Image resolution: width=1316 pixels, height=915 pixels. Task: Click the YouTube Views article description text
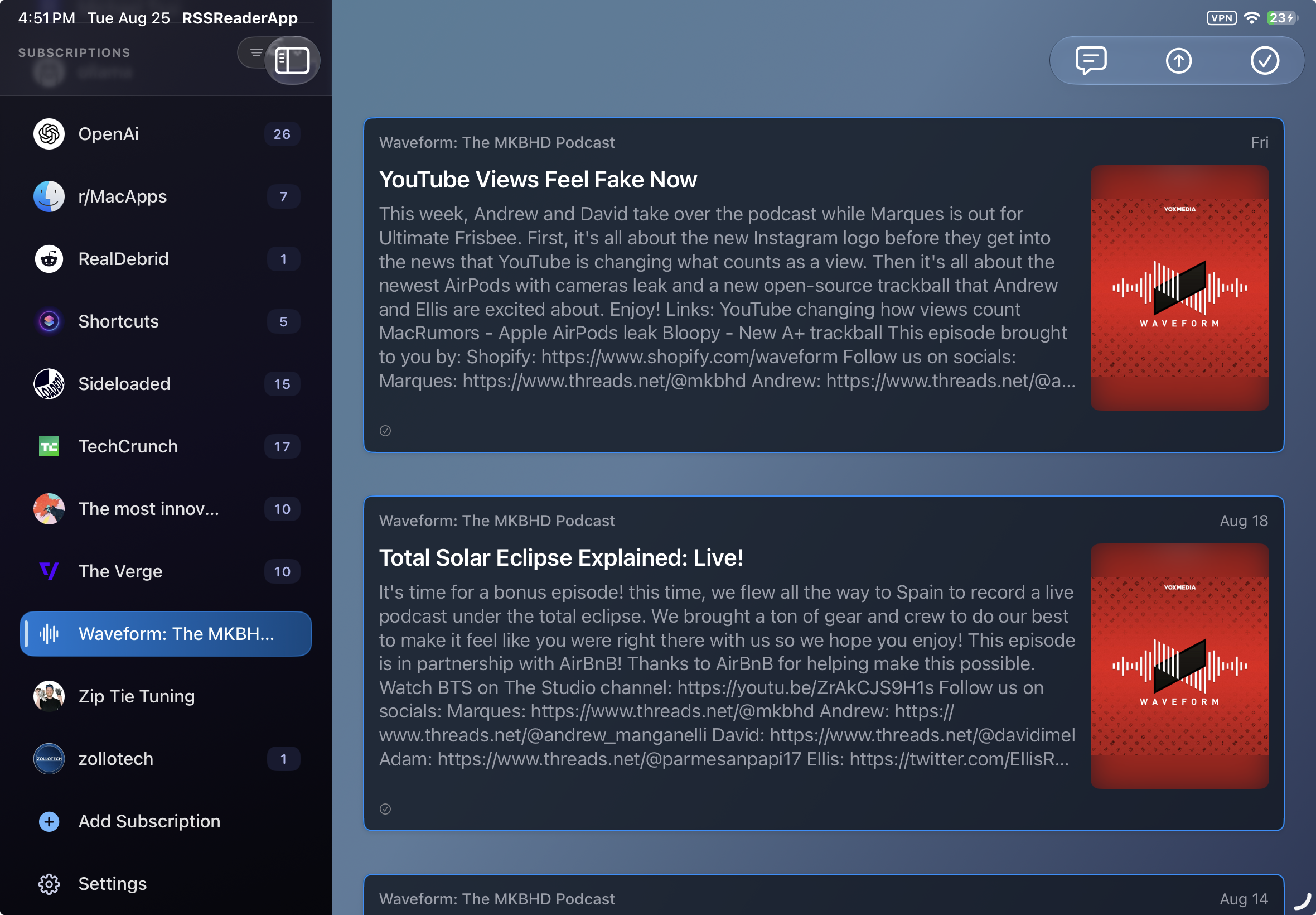tap(727, 297)
